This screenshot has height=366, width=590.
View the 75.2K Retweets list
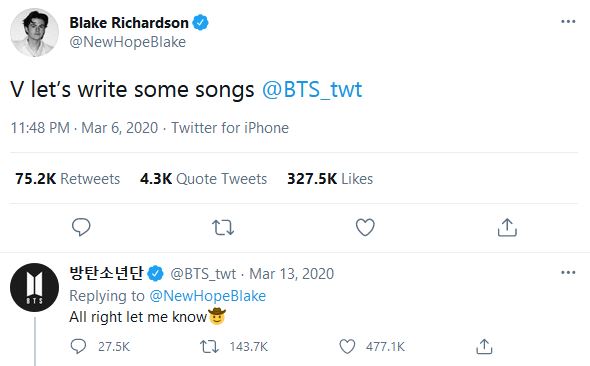click(68, 179)
